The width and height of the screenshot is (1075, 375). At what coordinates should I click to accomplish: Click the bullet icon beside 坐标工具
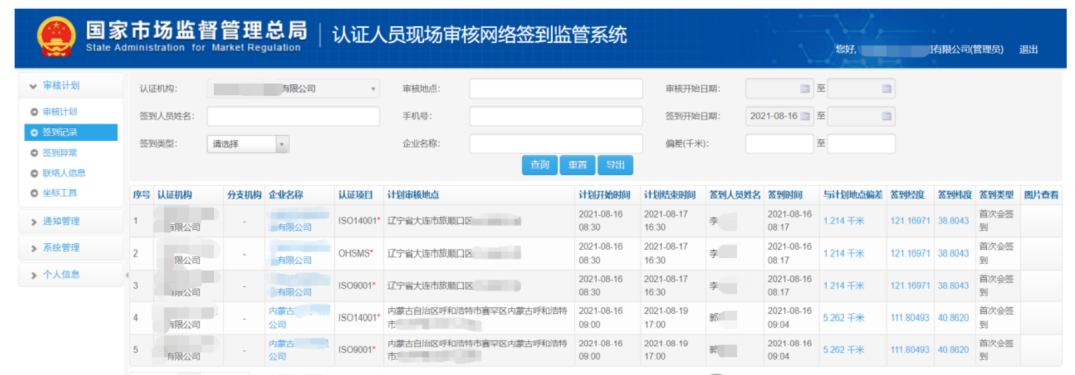tap(34, 193)
